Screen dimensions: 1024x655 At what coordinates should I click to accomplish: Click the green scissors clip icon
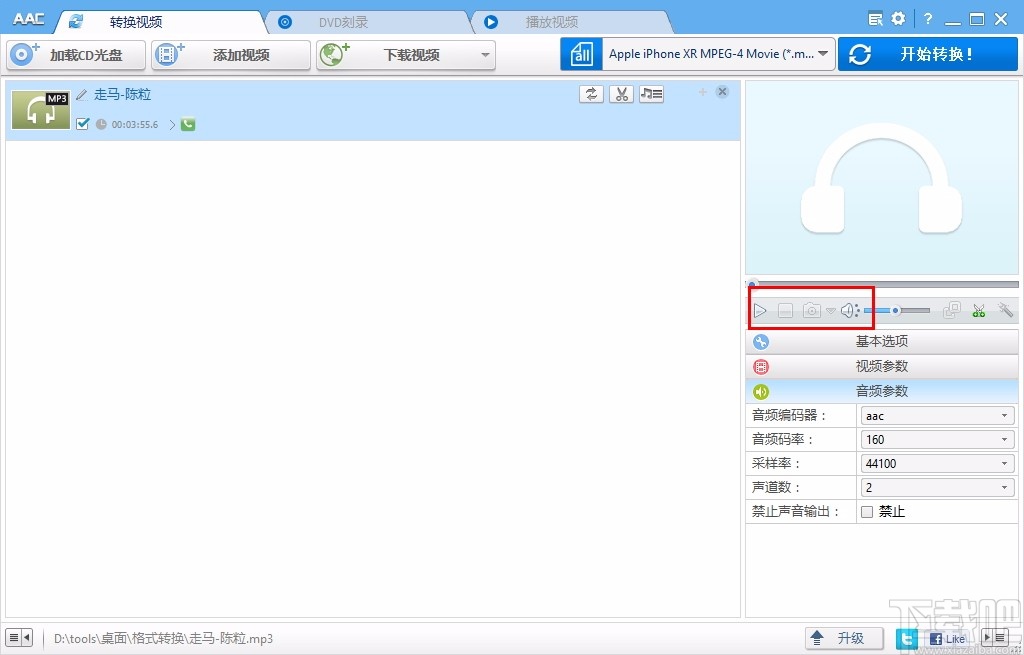(x=978, y=311)
